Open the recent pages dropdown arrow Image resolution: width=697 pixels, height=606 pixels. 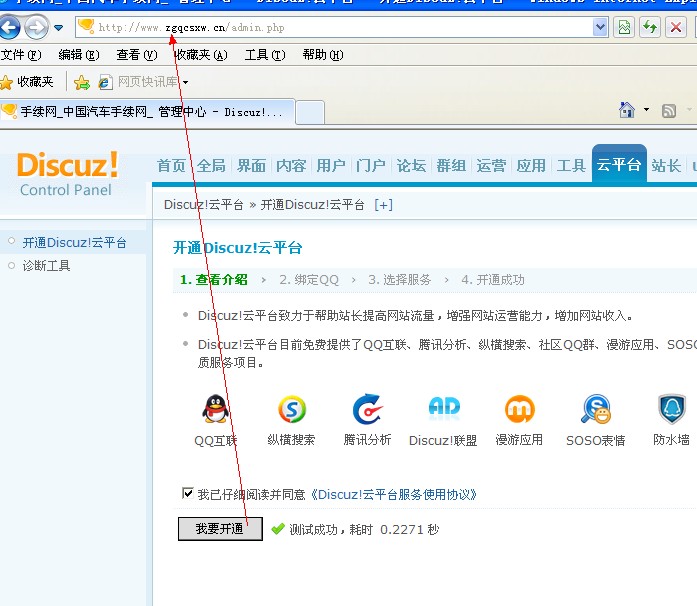point(58,28)
